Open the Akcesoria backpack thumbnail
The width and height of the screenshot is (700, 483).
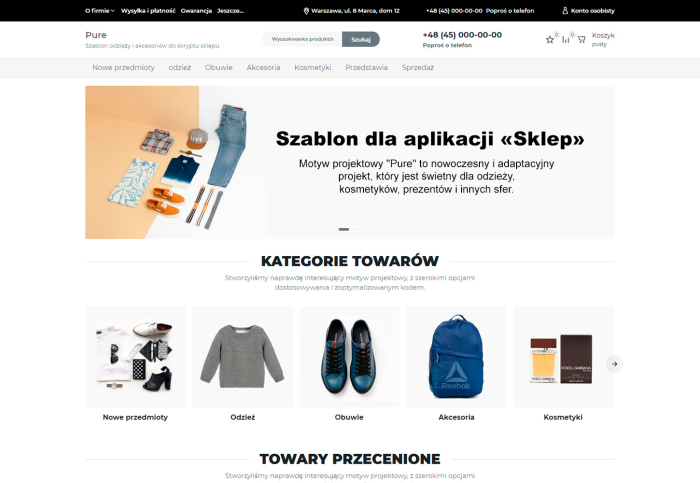(456, 356)
